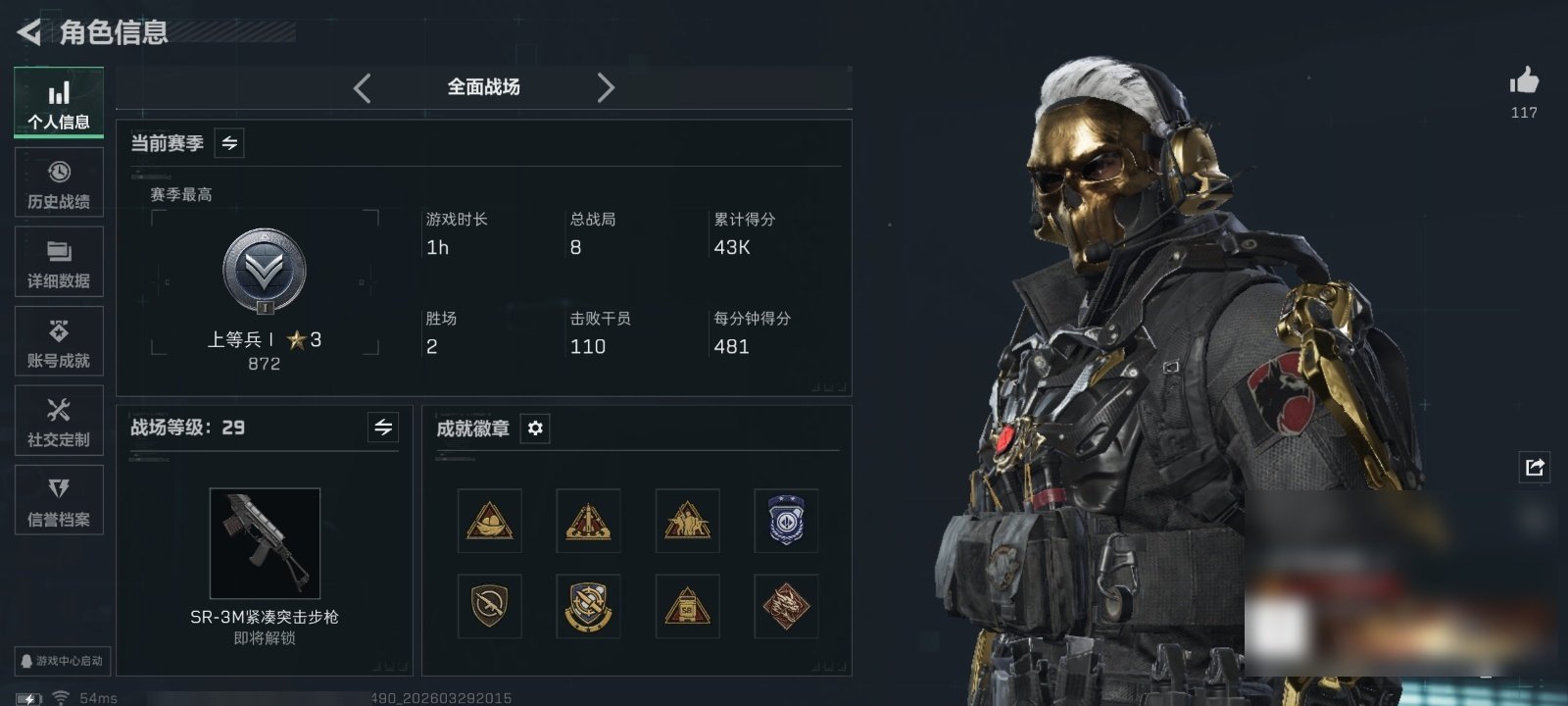Open the 信誉档案 tab
Viewport: 1568px width, 706px height.
click(x=59, y=500)
